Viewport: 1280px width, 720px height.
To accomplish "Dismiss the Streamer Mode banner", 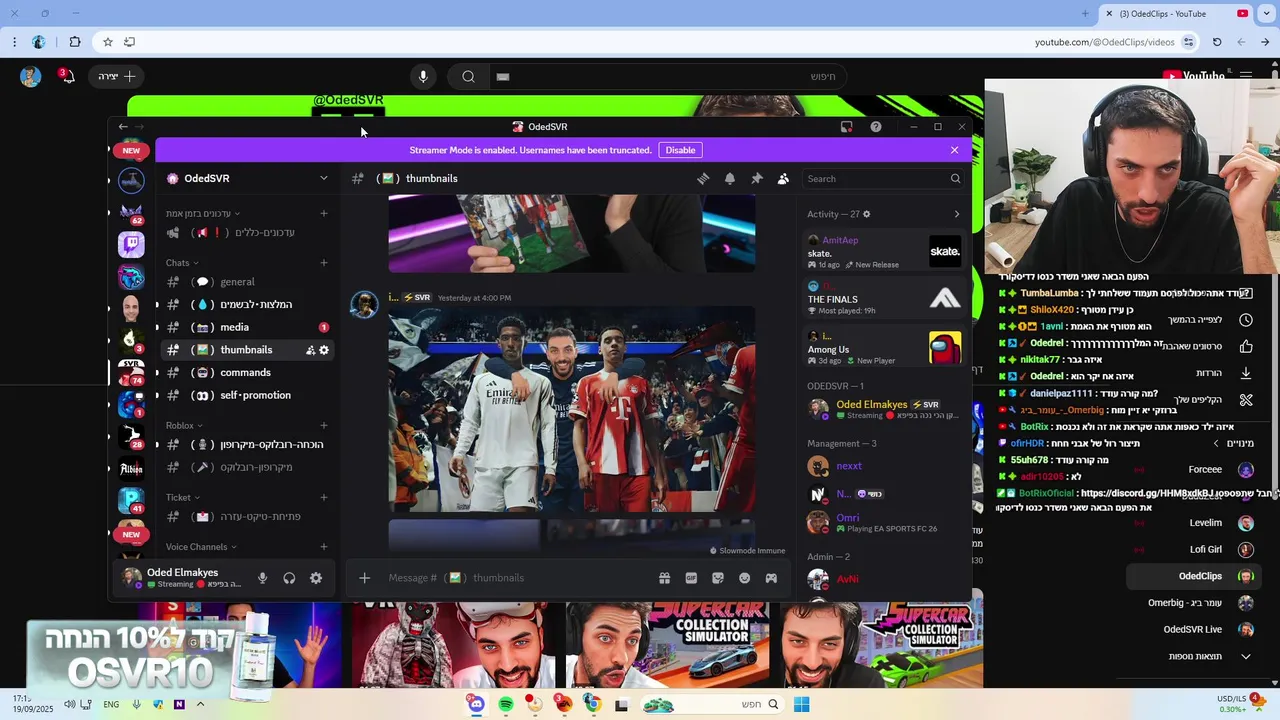I will click(x=954, y=150).
